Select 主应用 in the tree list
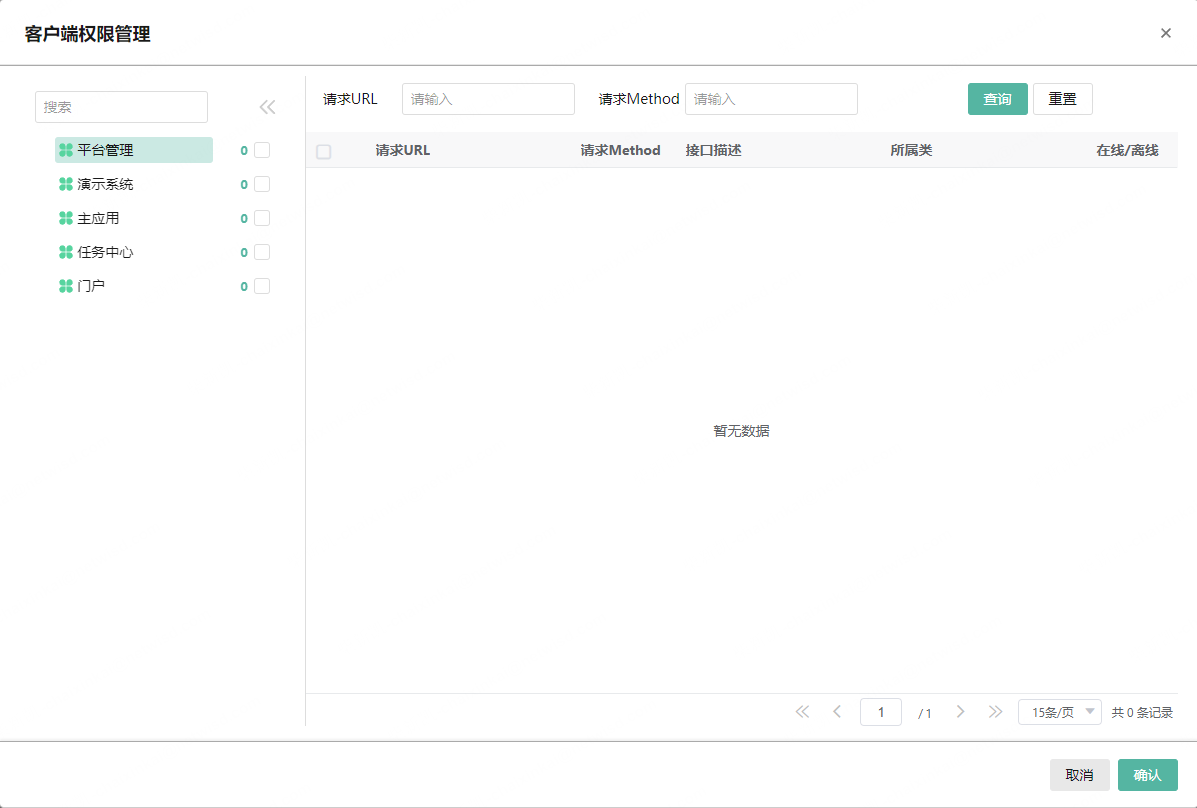This screenshot has width=1197, height=808. (98, 218)
